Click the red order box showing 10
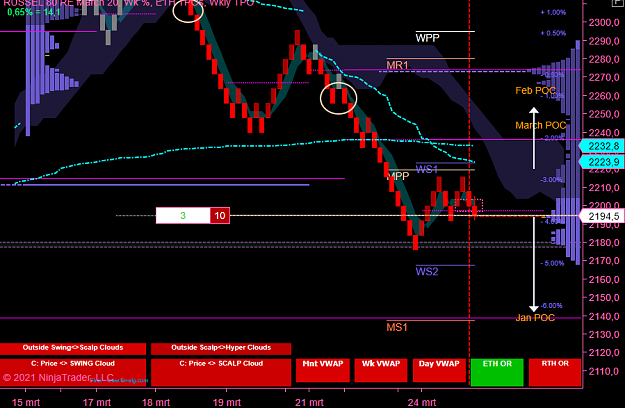This screenshot has height=408, width=625. [220, 216]
